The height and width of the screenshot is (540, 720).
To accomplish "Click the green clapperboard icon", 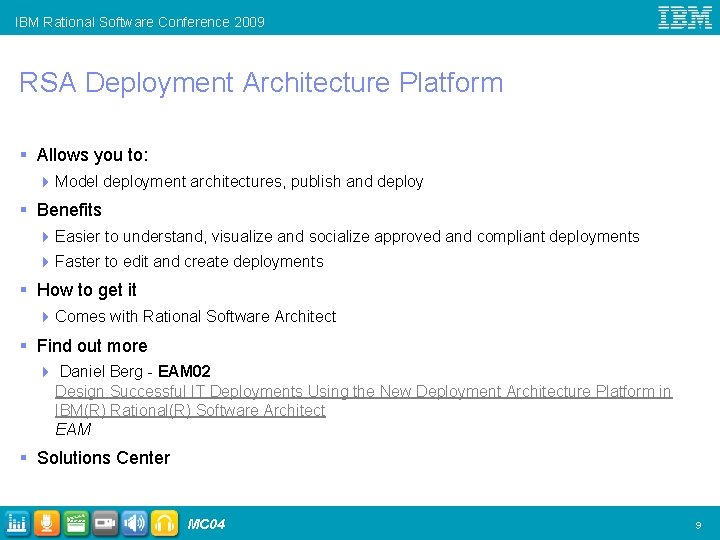I will pyautogui.click(x=76, y=523).
